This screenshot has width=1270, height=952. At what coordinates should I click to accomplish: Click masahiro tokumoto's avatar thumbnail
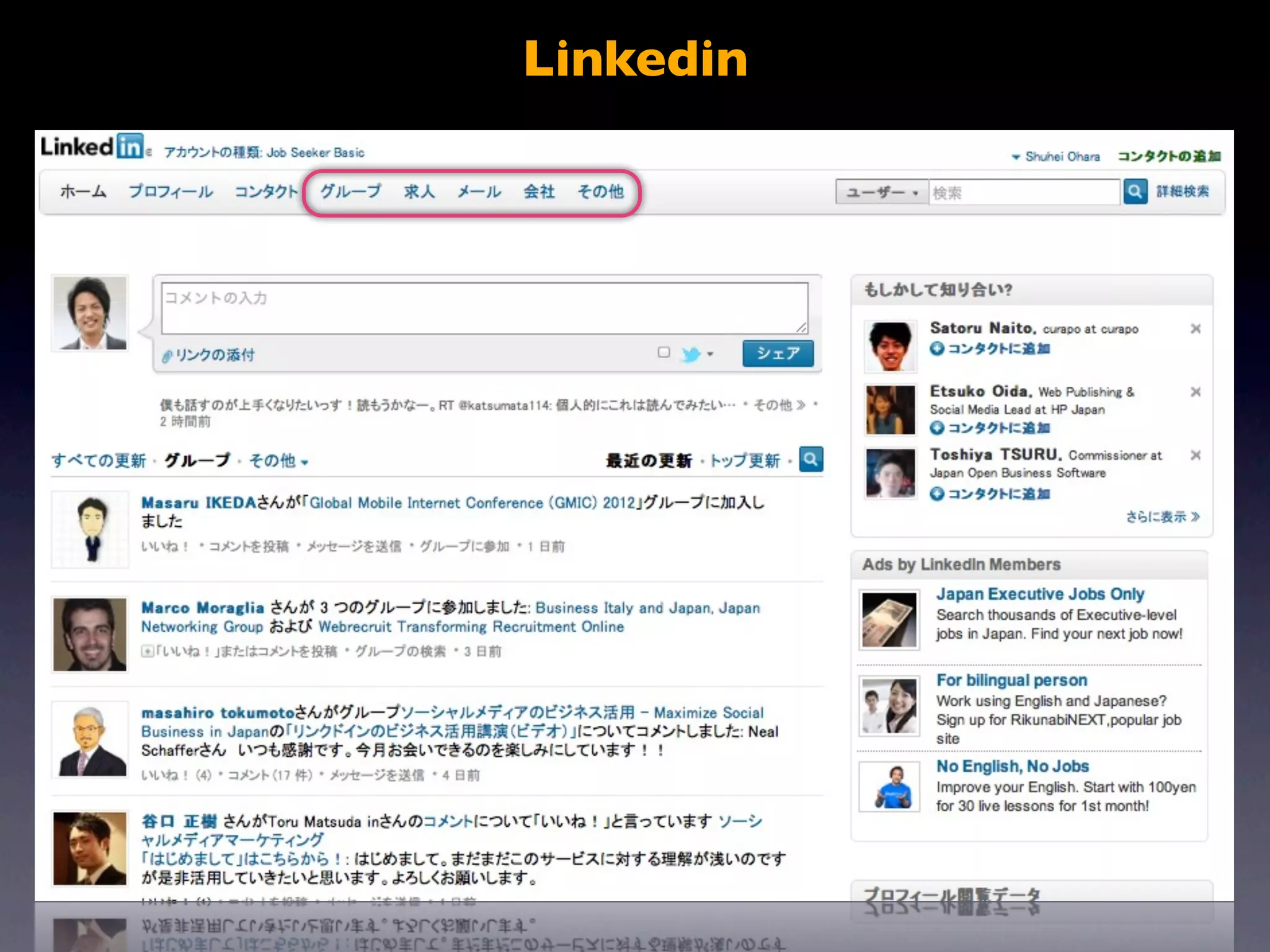(x=90, y=739)
